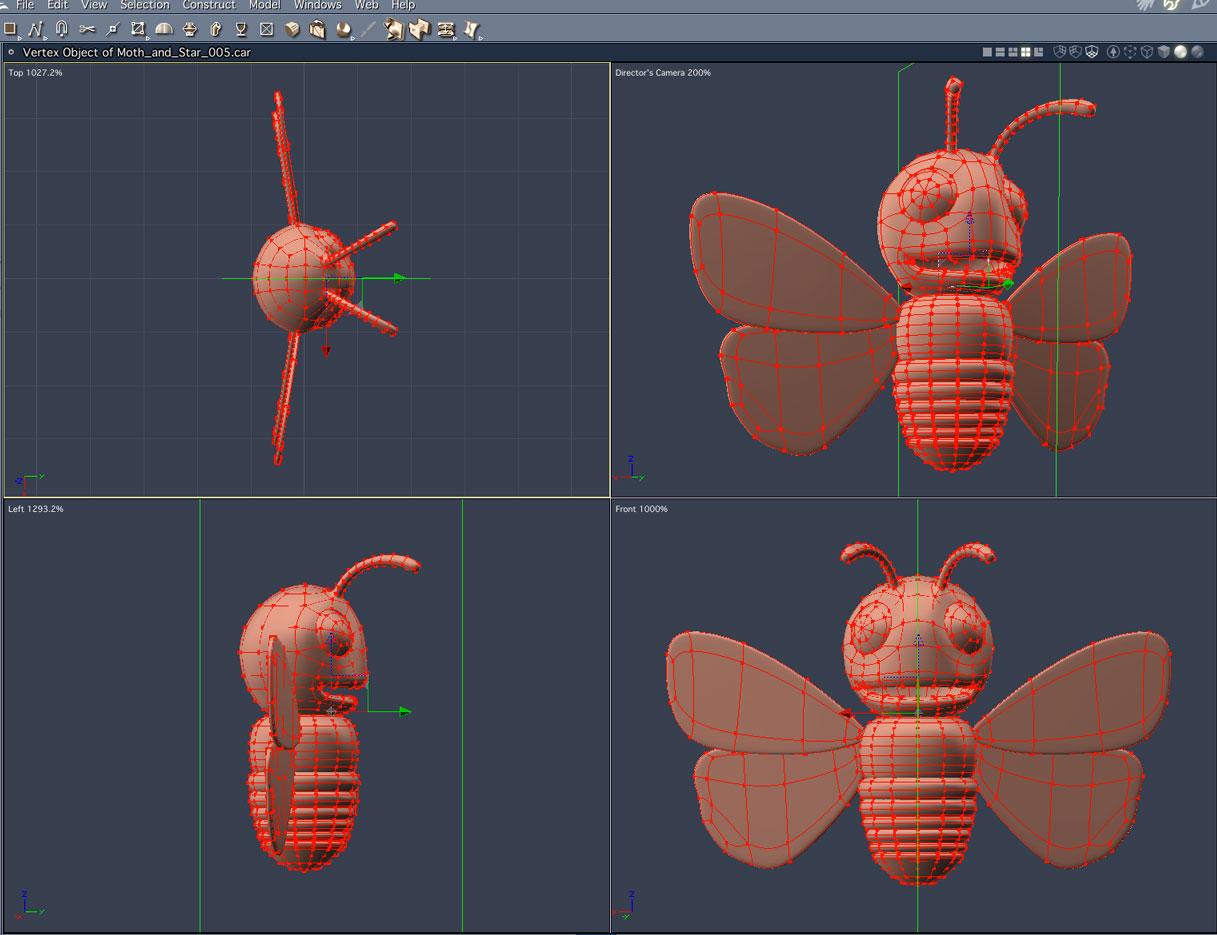Click 'Vertex Object of Moth_and_Star_005.car' title text
Viewport: 1217px width, 935px height.
click(137, 52)
